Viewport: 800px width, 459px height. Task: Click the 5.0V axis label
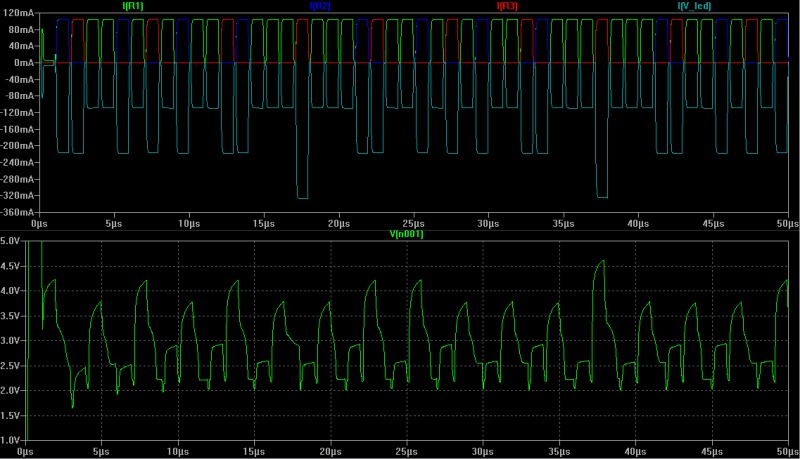click(10, 241)
